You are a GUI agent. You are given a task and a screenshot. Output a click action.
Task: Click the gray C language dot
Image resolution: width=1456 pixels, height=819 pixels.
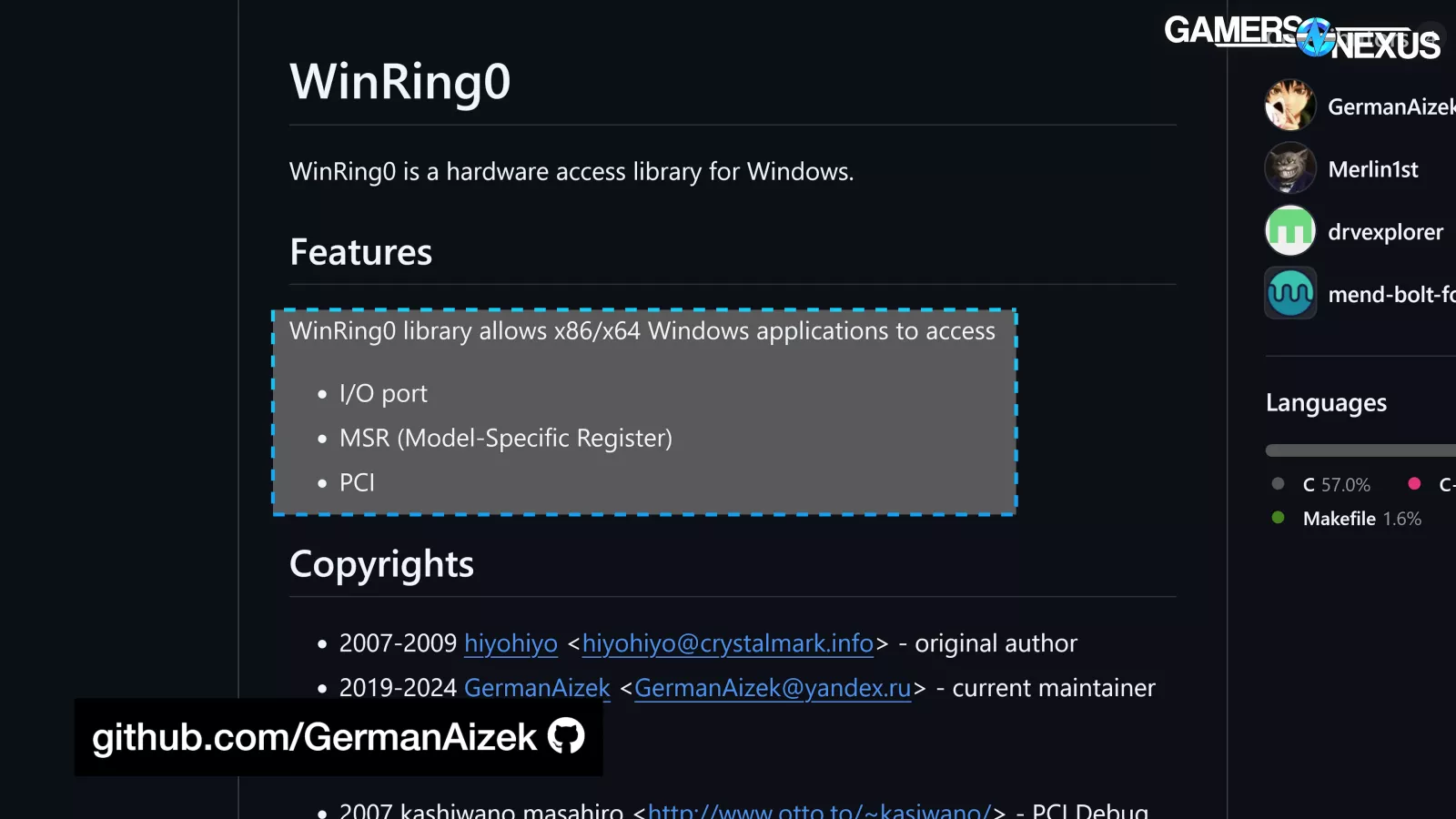click(1278, 484)
